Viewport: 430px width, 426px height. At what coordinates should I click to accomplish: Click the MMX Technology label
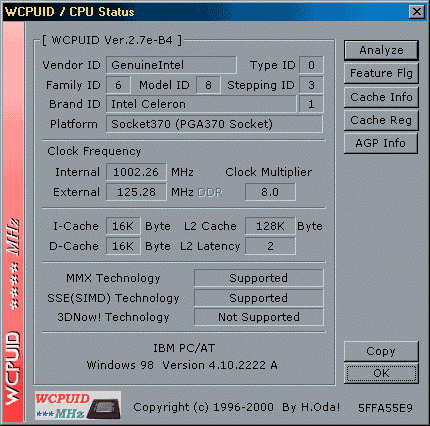[x=113, y=278]
